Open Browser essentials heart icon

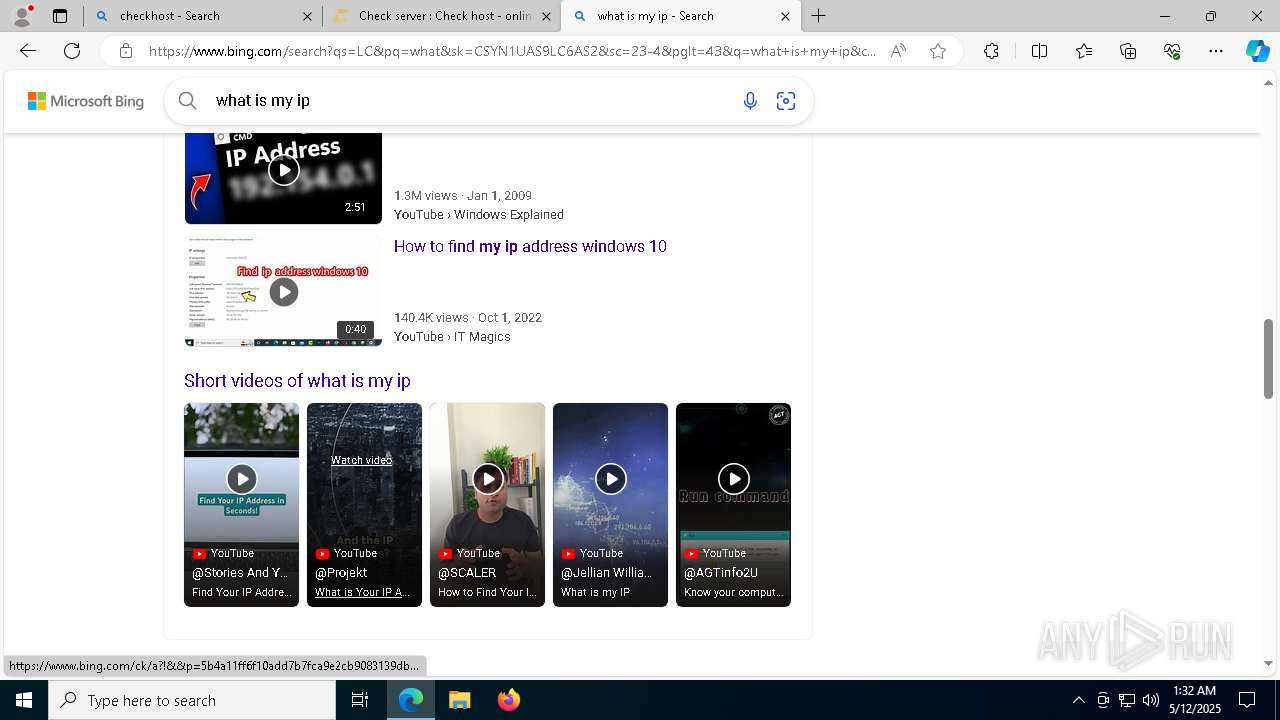click(1172, 51)
